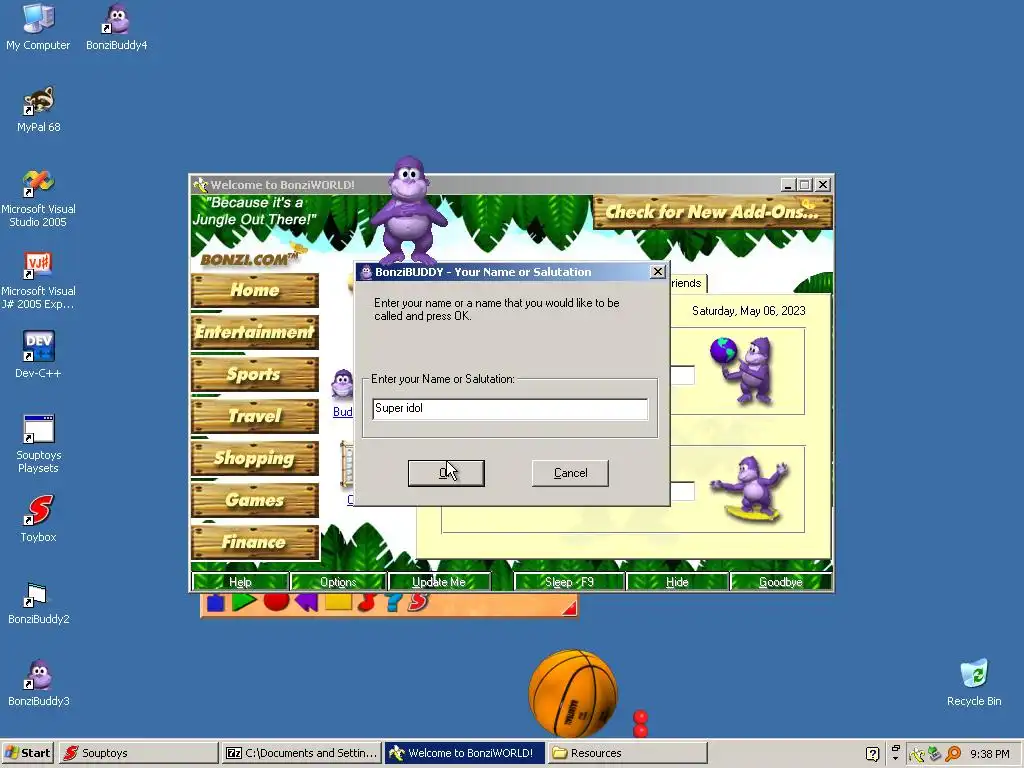This screenshot has width=1024, height=768.
Task: Click the orange basketball toy on desktop
Action: pos(573,693)
